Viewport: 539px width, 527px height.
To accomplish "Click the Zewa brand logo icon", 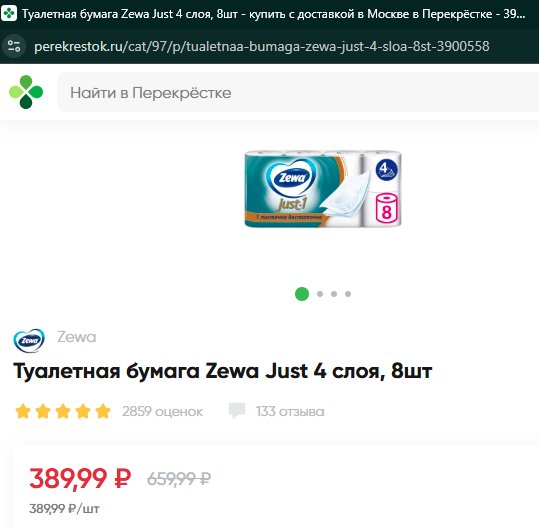I will [x=29, y=340].
